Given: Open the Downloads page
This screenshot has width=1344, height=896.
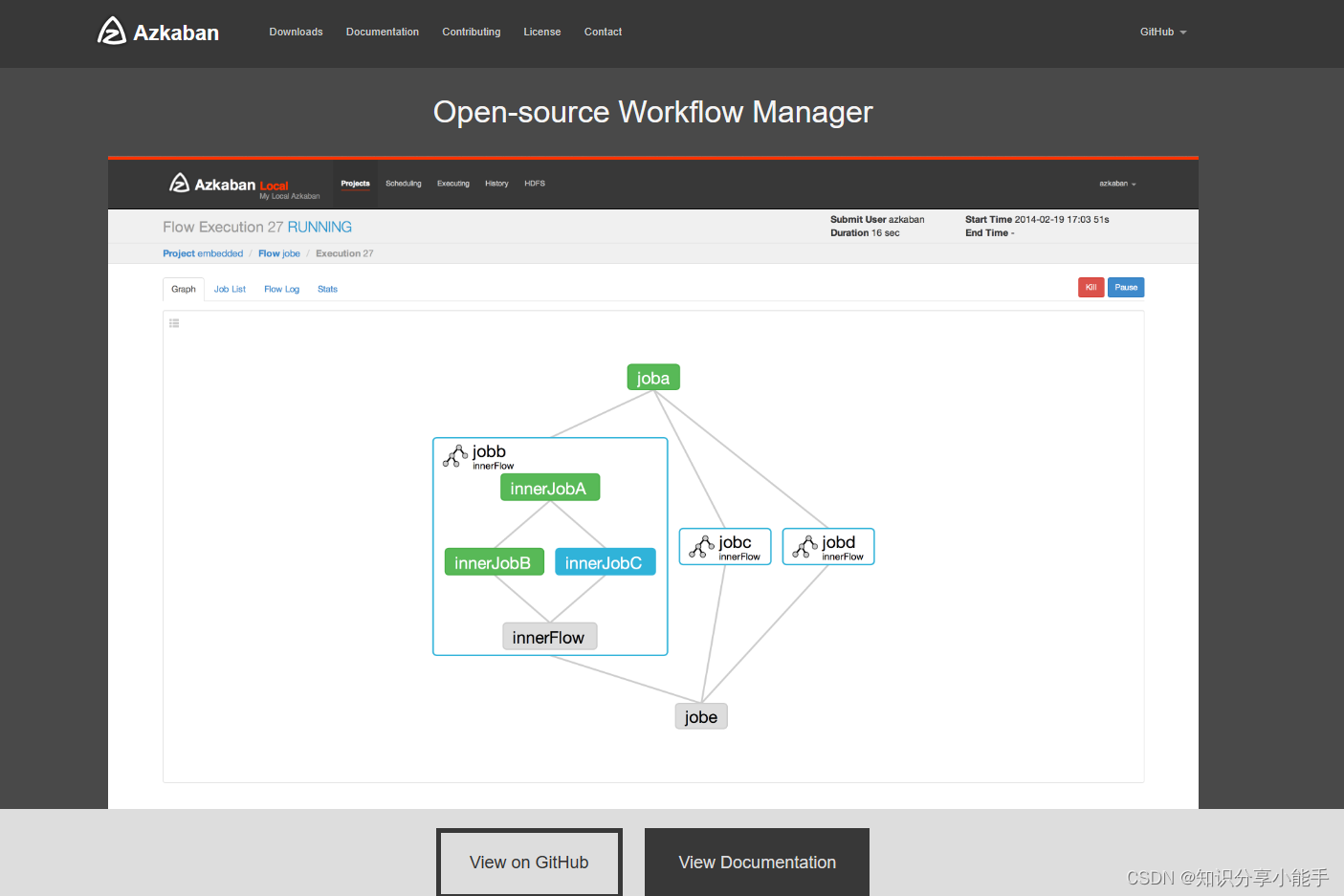Looking at the screenshot, I should (296, 32).
